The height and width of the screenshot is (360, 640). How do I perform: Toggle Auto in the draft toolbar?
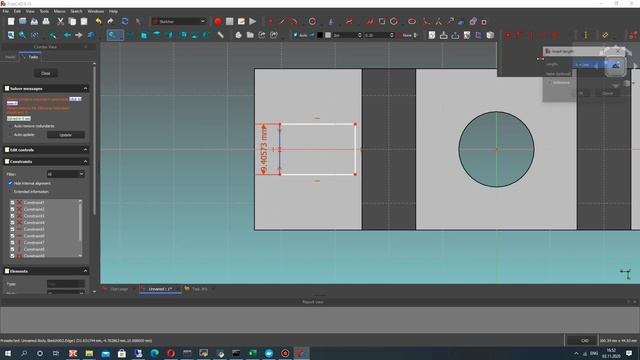tap(300, 36)
